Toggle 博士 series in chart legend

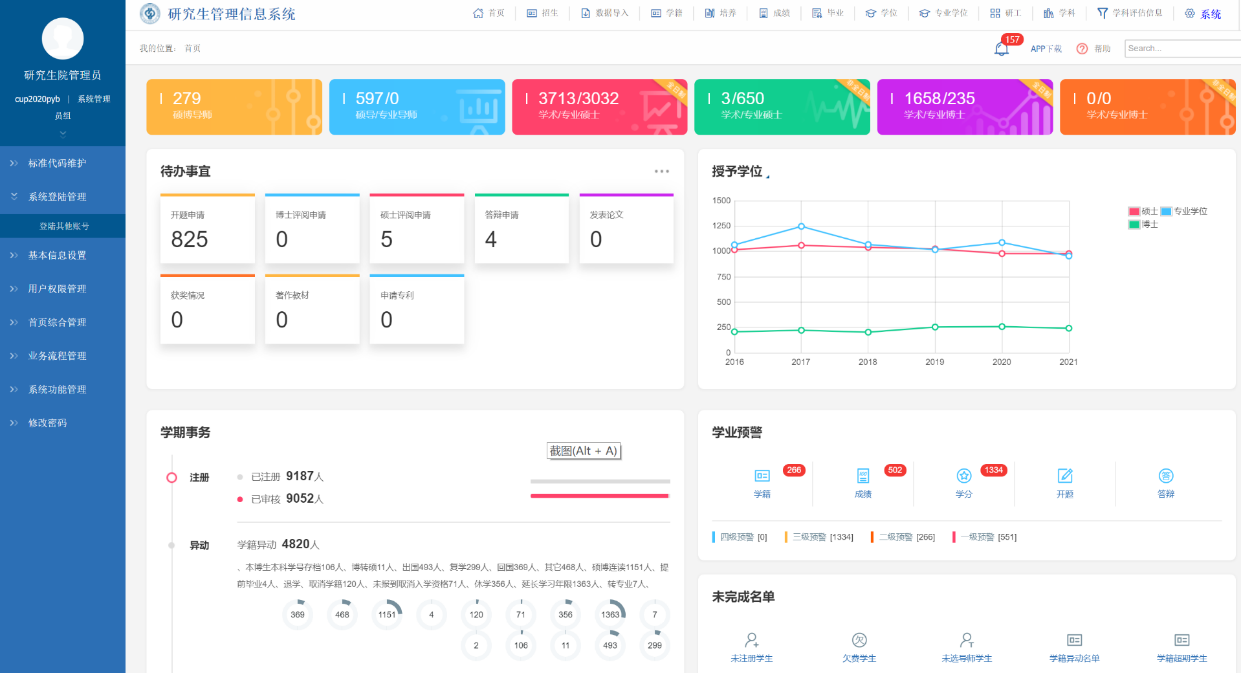(x=1135, y=224)
